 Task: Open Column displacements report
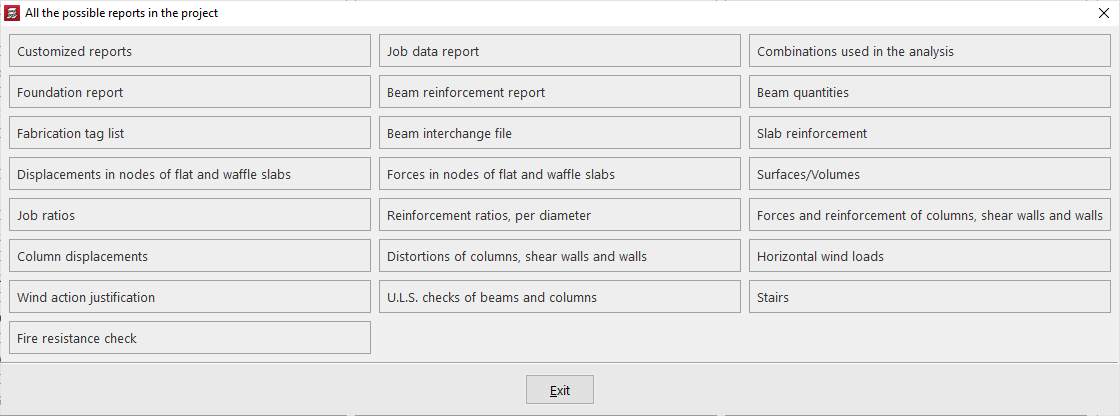coord(189,257)
